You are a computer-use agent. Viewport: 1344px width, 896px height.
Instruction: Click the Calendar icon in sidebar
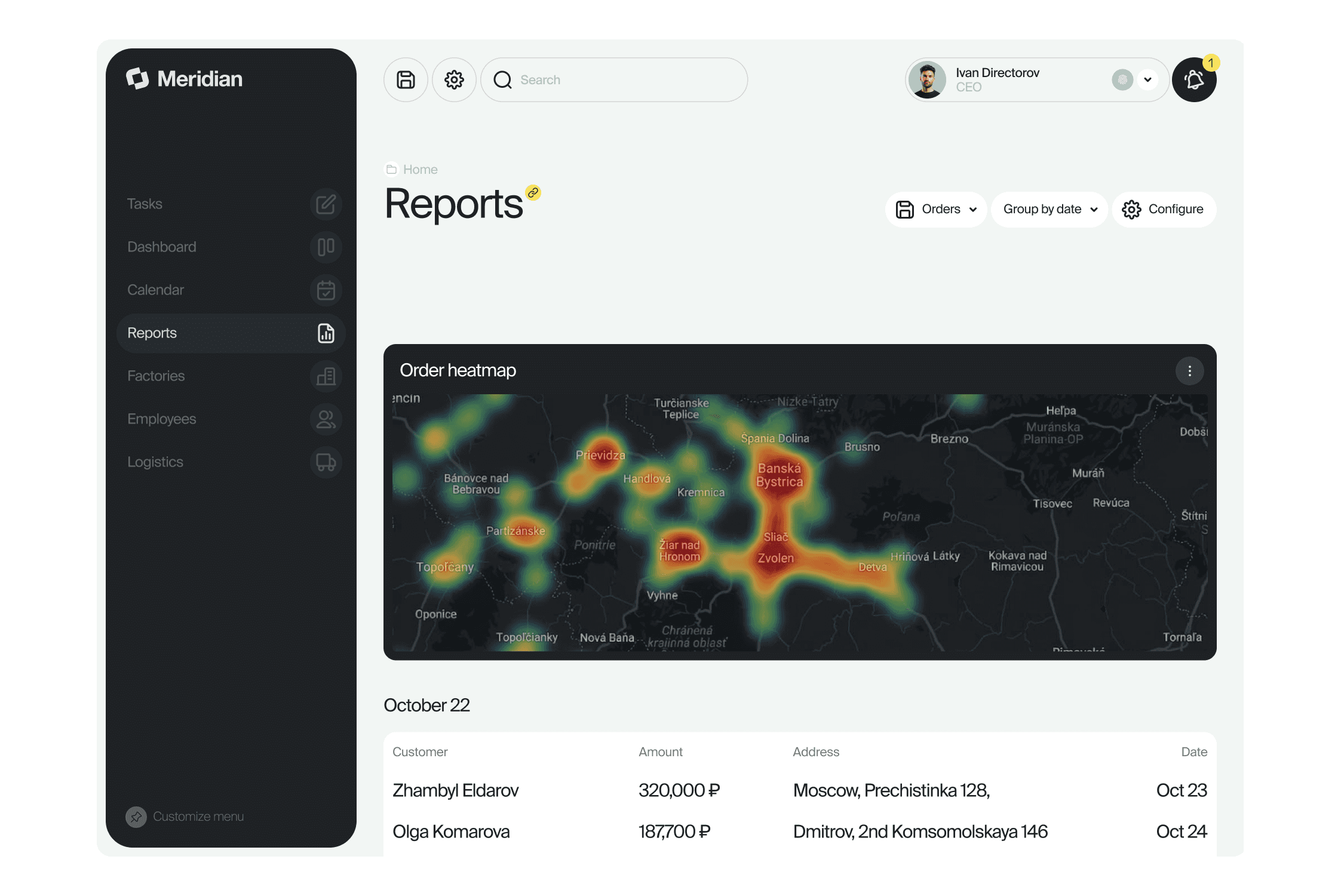coord(326,290)
